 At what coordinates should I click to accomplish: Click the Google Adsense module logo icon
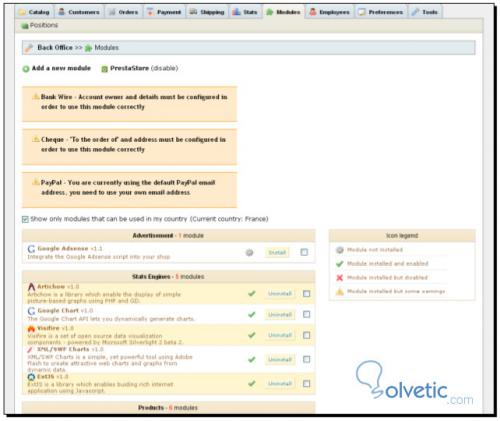[31, 249]
